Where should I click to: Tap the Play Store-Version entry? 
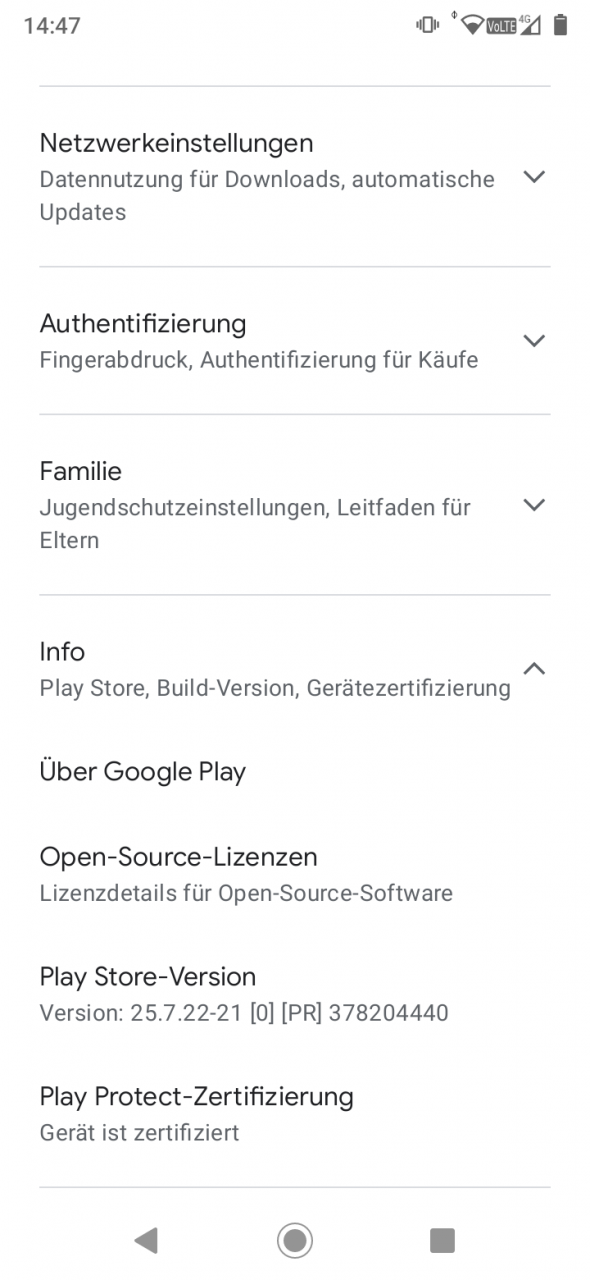pos(295,994)
